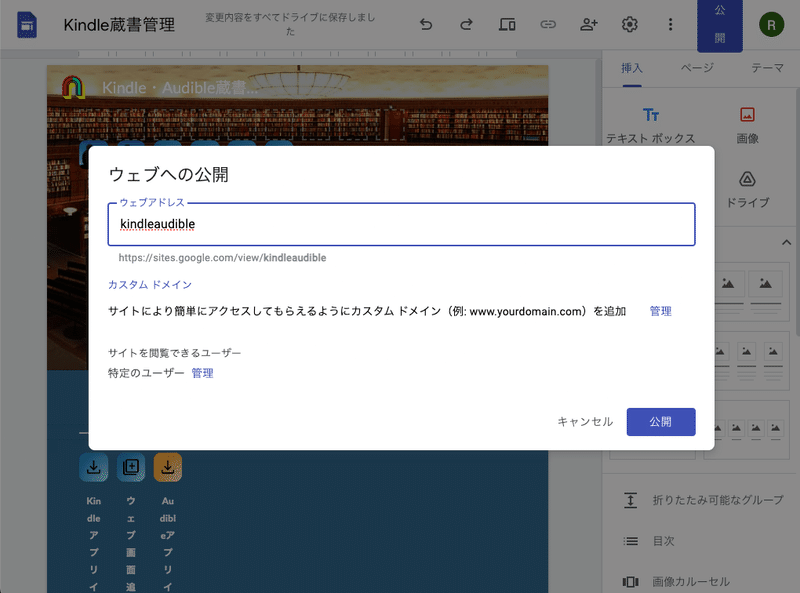Switch to the テーマ tab
800x593 pixels.
767,68
